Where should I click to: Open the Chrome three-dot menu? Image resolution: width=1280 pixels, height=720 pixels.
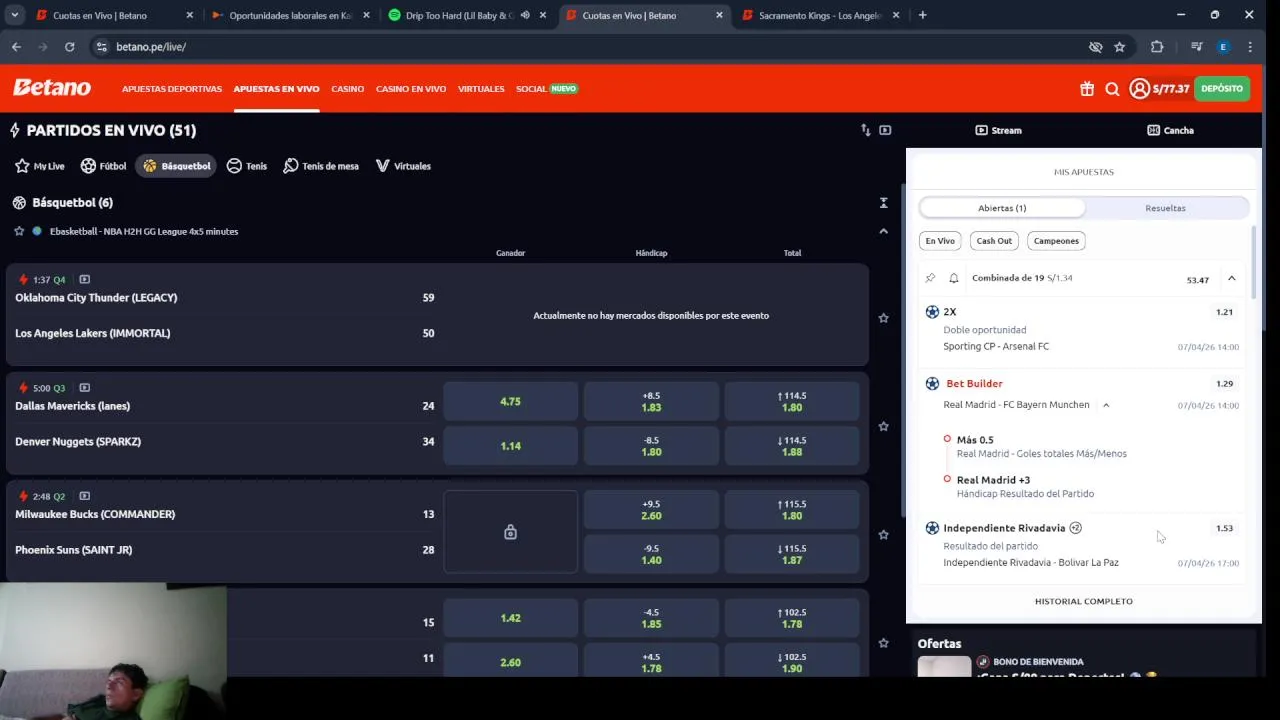[1250, 46]
